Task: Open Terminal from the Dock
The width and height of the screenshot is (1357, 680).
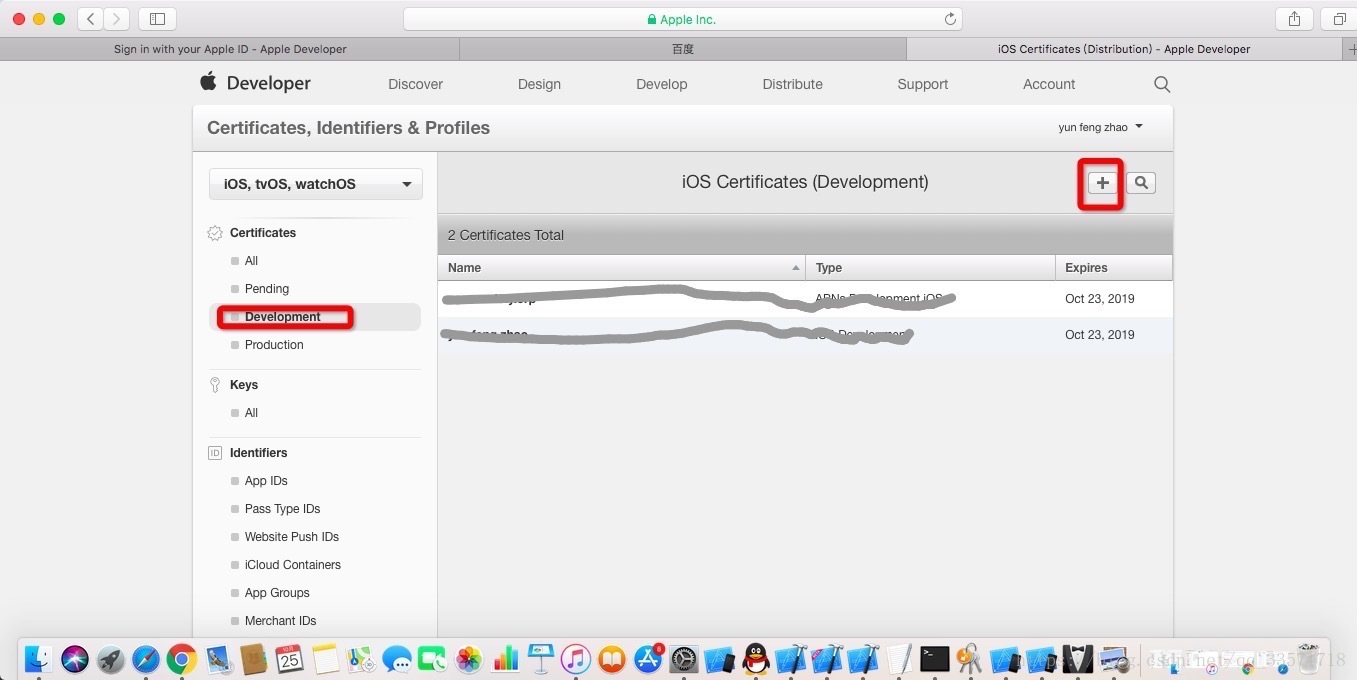Action: (934, 658)
